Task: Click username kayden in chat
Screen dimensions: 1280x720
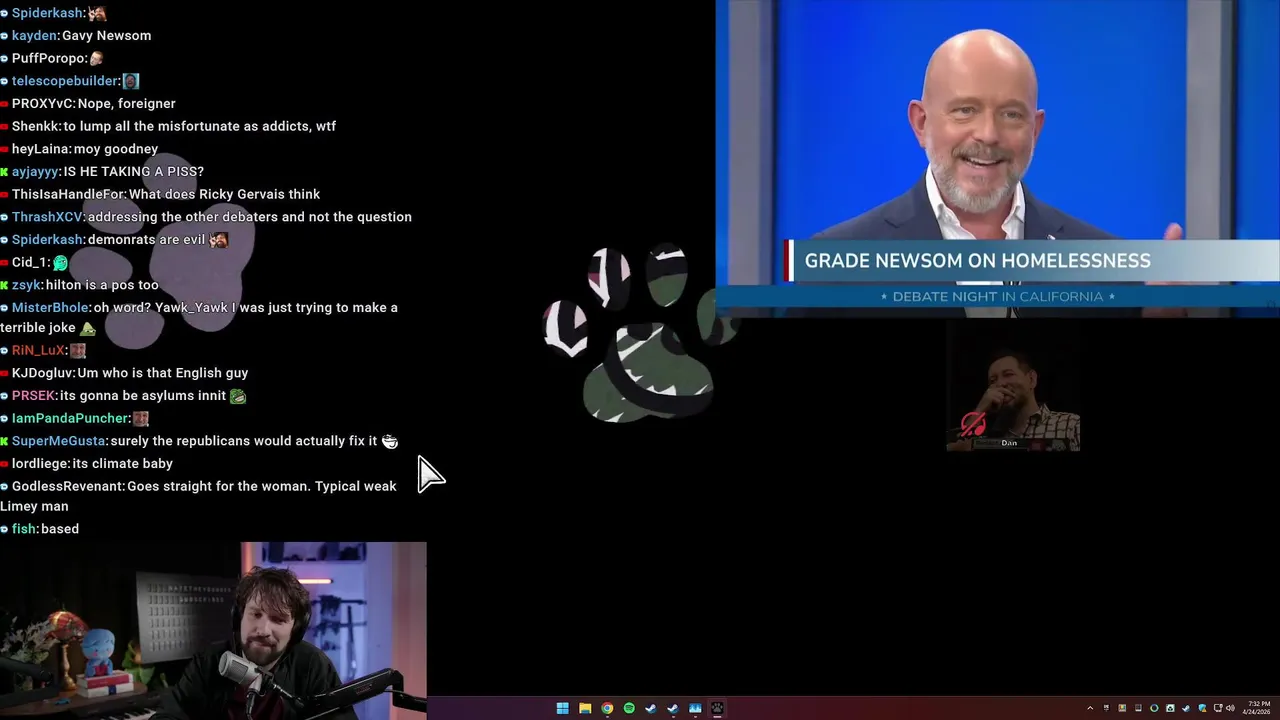Action: tap(34, 36)
